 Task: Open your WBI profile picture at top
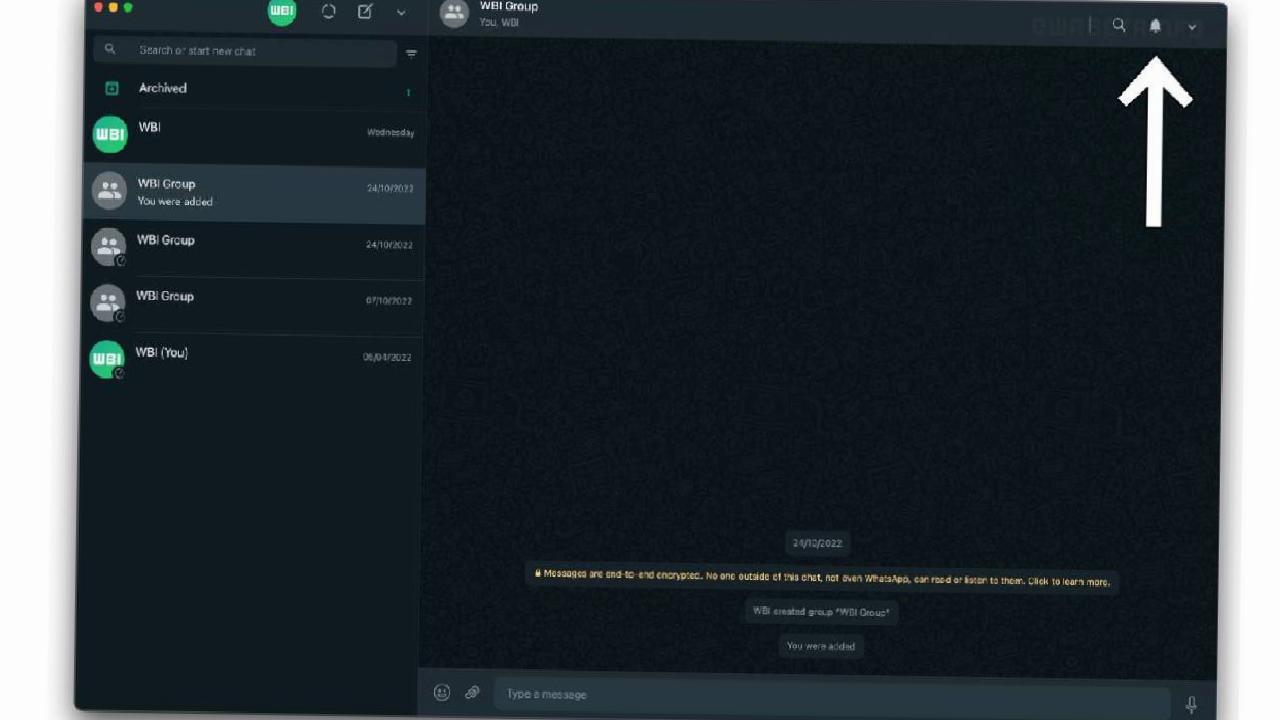pos(282,11)
